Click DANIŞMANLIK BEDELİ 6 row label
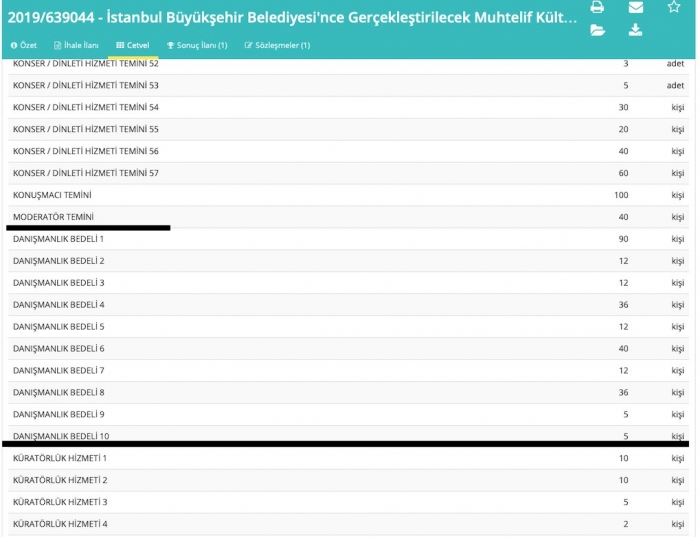 58,348
